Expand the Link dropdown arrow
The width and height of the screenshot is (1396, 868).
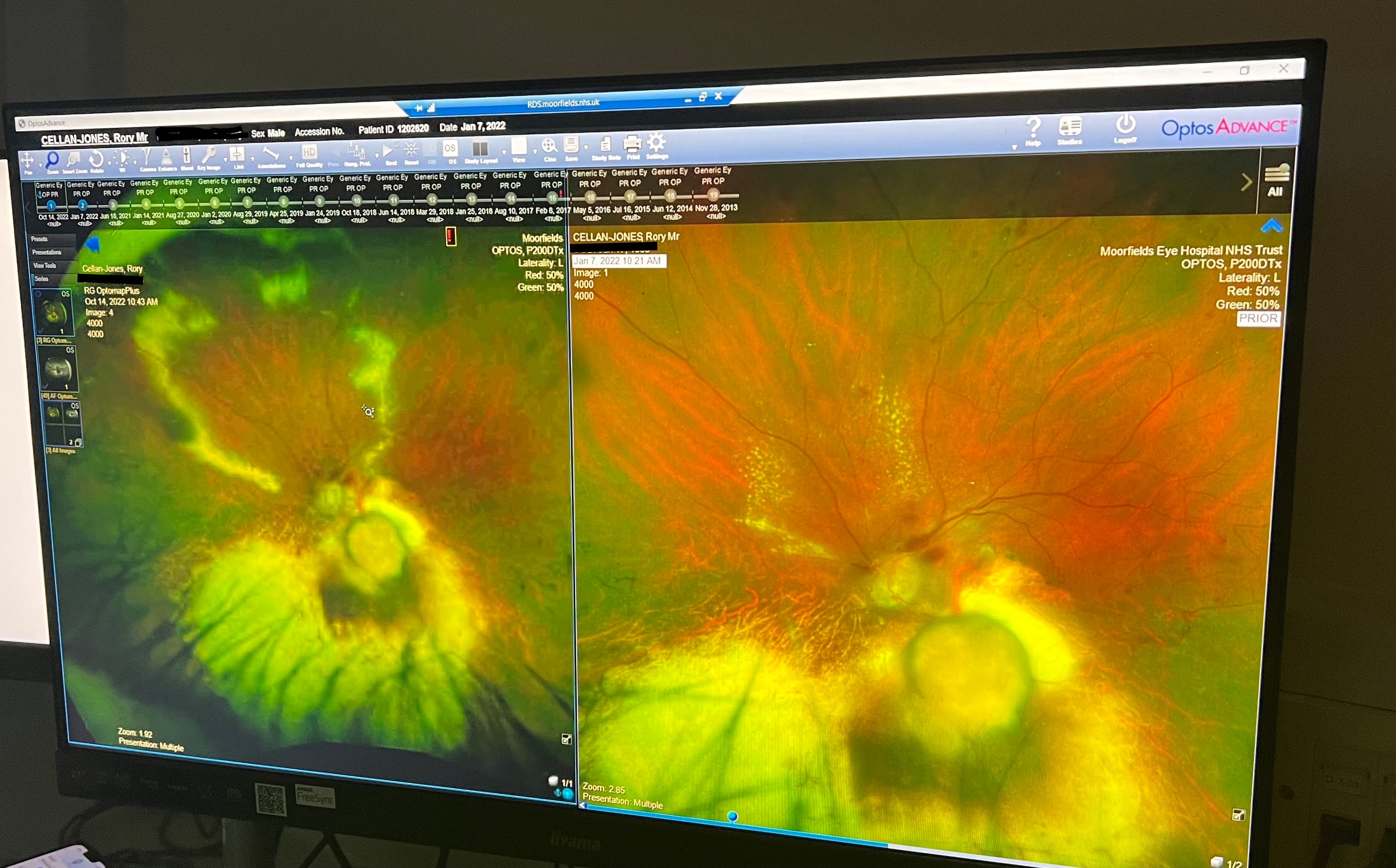pyautogui.click(x=252, y=159)
